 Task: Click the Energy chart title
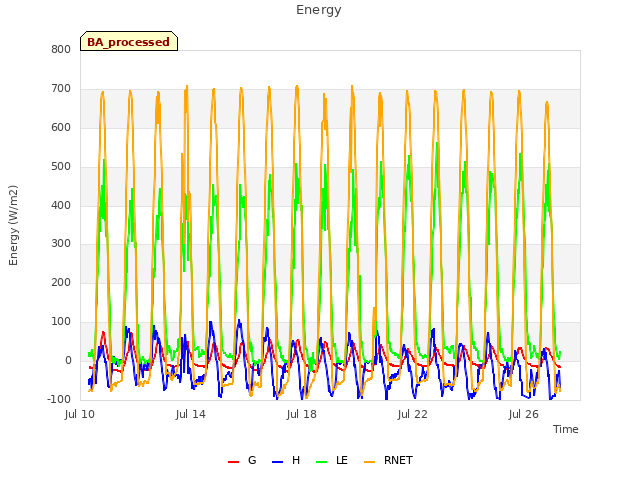pos(319,10)
